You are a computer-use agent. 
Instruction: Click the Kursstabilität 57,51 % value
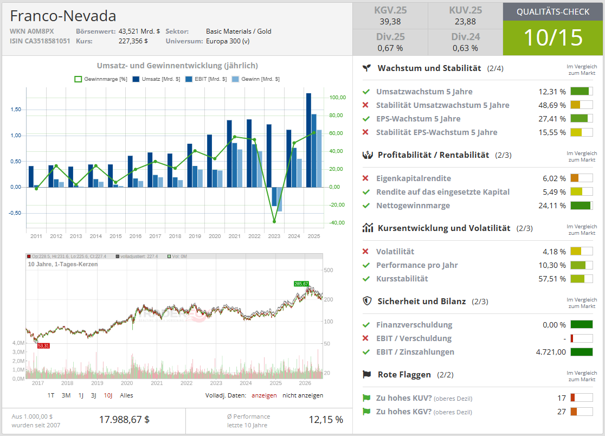(552, 279)
